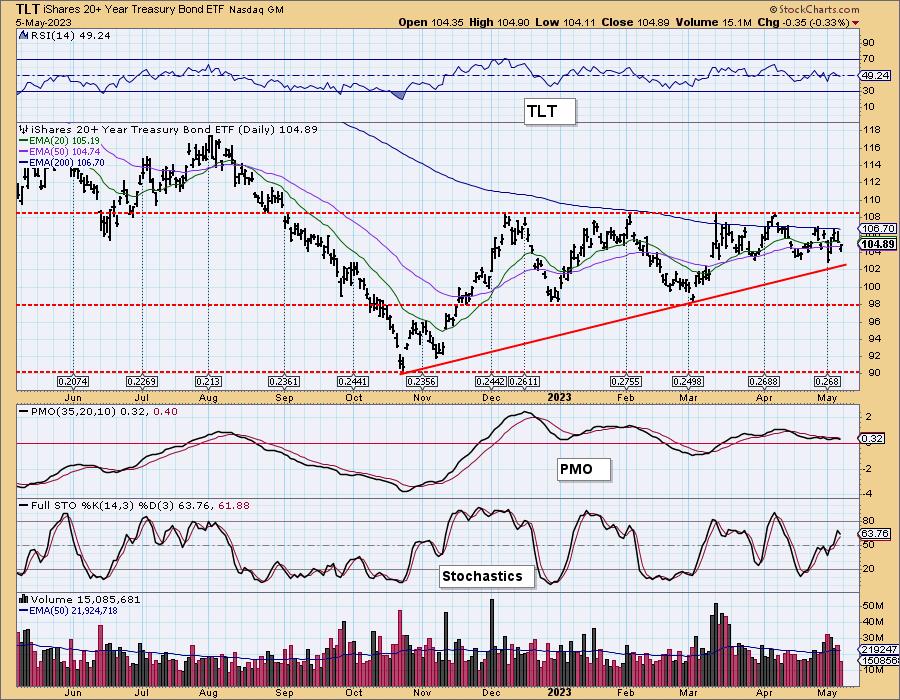900x700 pixels.
Task: Click the bold 104.89 price axis tag
Action: pyautogui.click(x=878, y=244)
